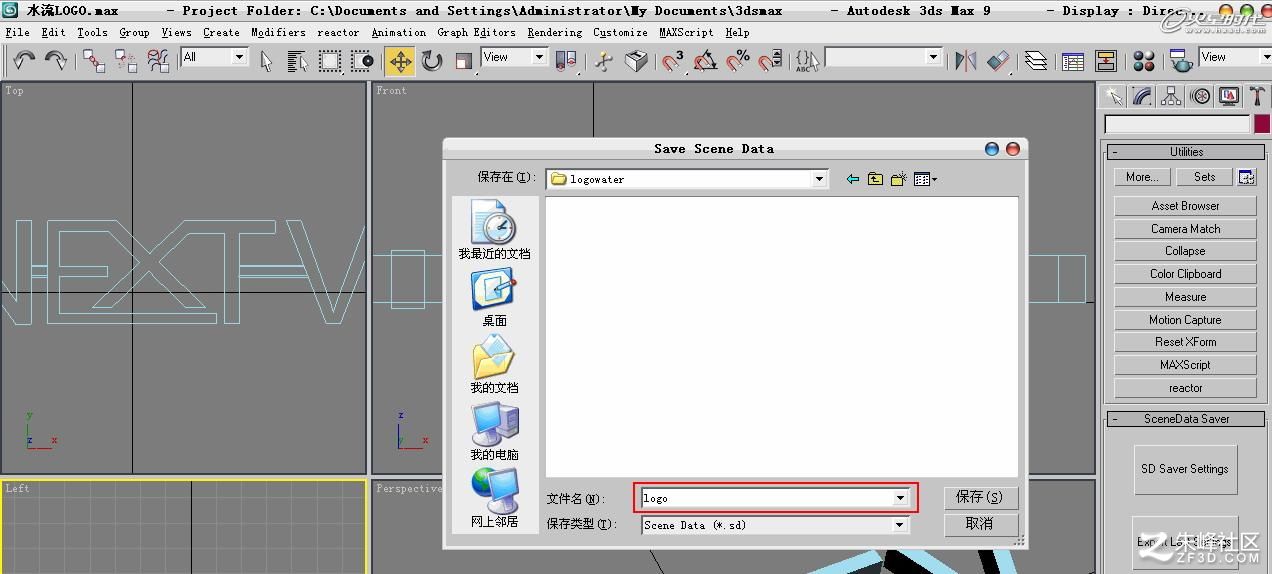
Task: Toggle the 3D Snaps magnet
Action: (x=673, y=61)
